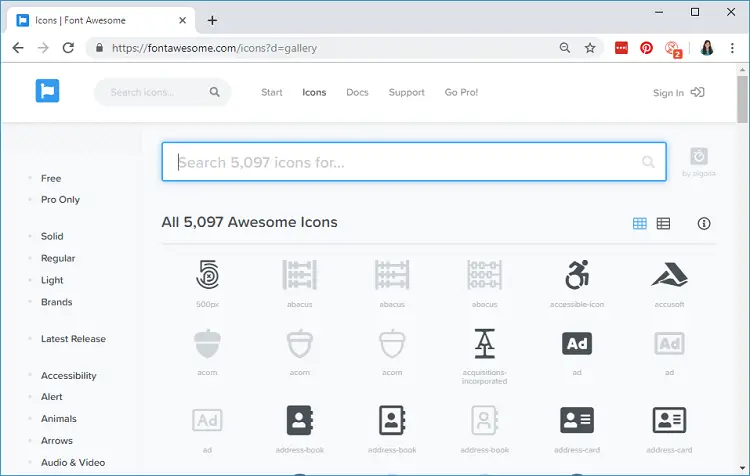The width and height of the screenshot is (750, 476).
Task: Show icon info with the circled i
Action: click(704, 223)
